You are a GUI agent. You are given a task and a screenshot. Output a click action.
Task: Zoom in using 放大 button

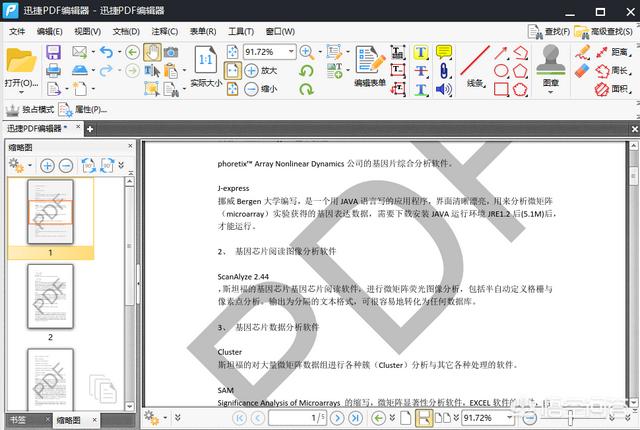tap(261, 71)
